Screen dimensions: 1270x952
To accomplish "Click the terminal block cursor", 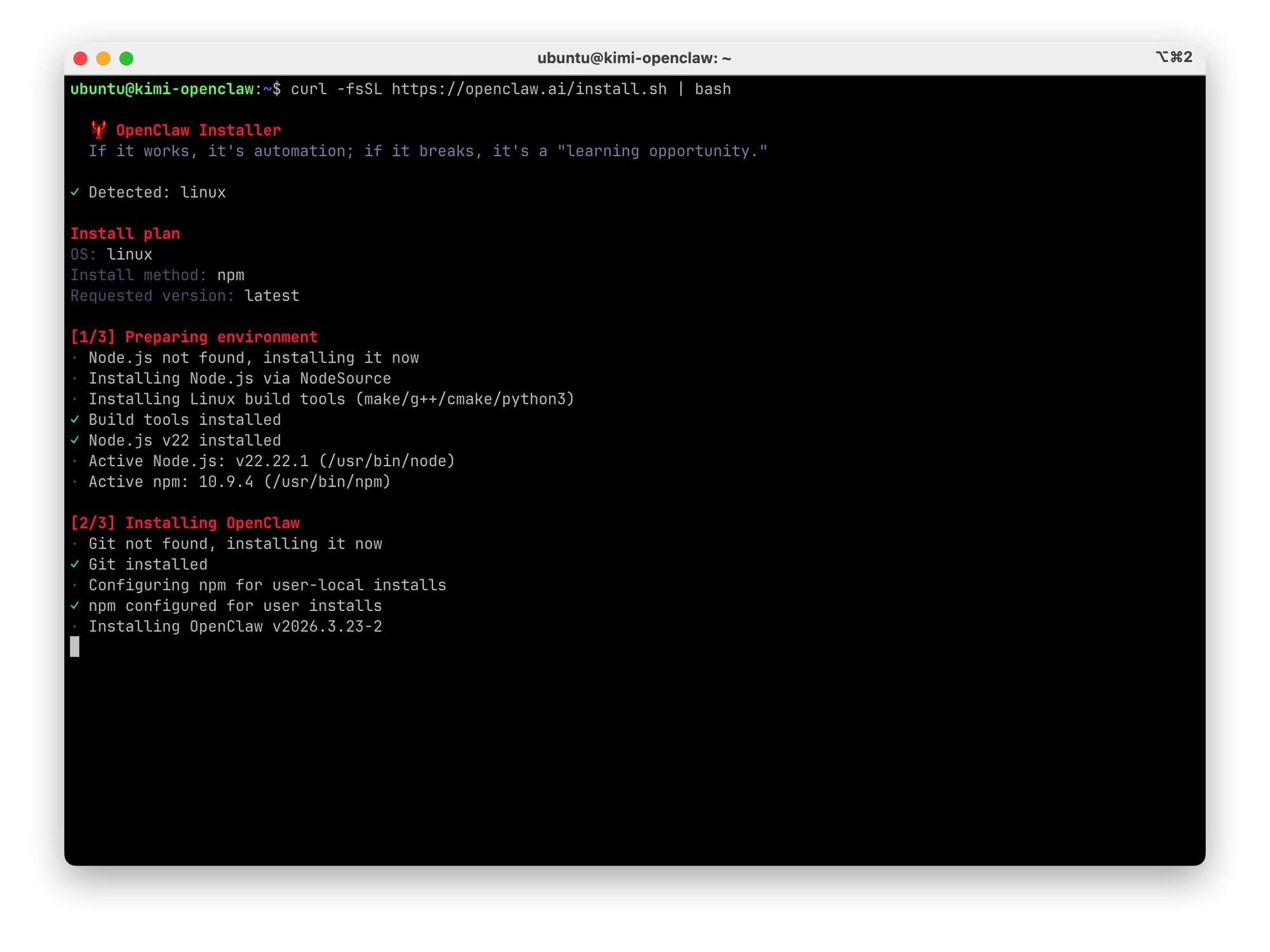I will pos(75,647).
